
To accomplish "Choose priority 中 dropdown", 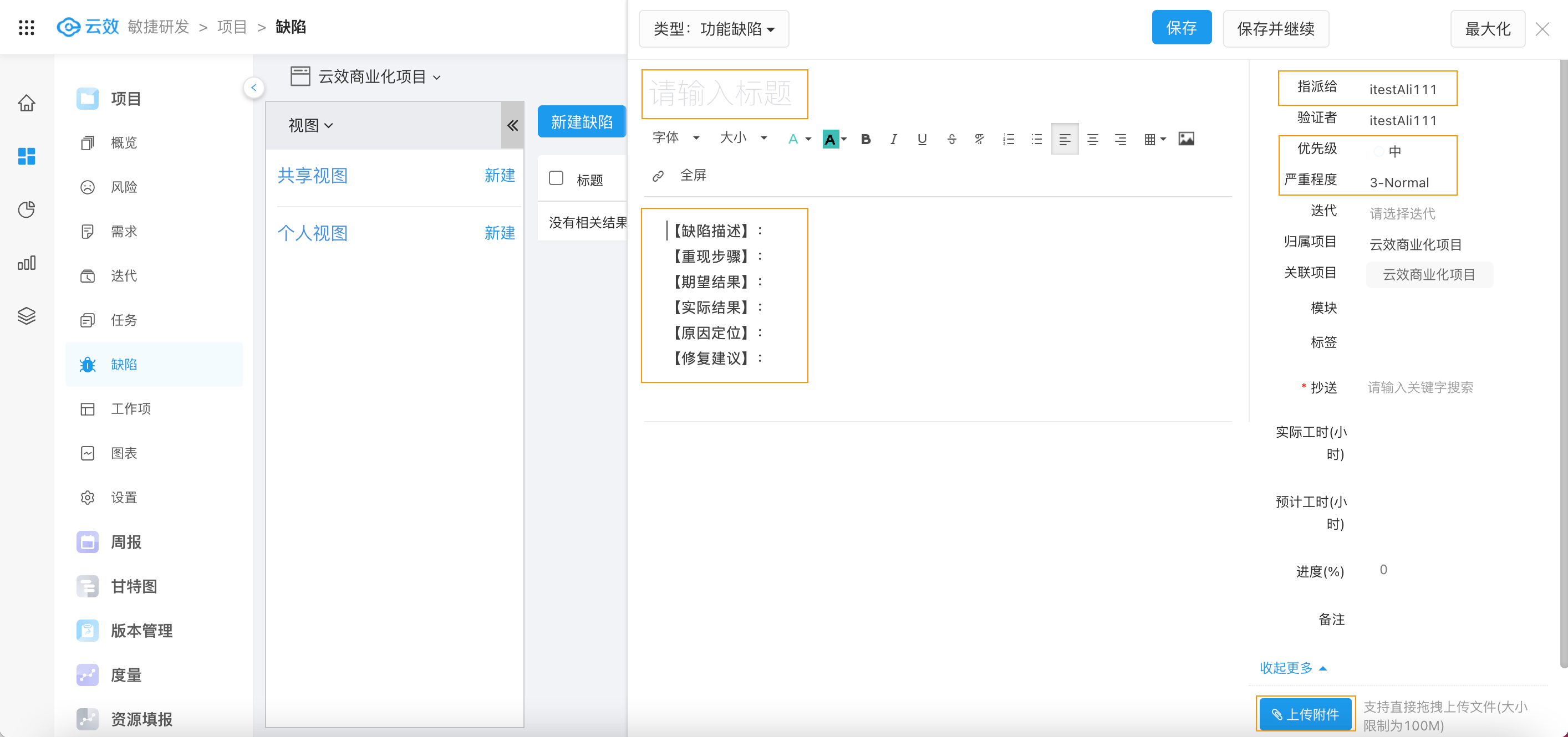I will [x=1395, y=151].
